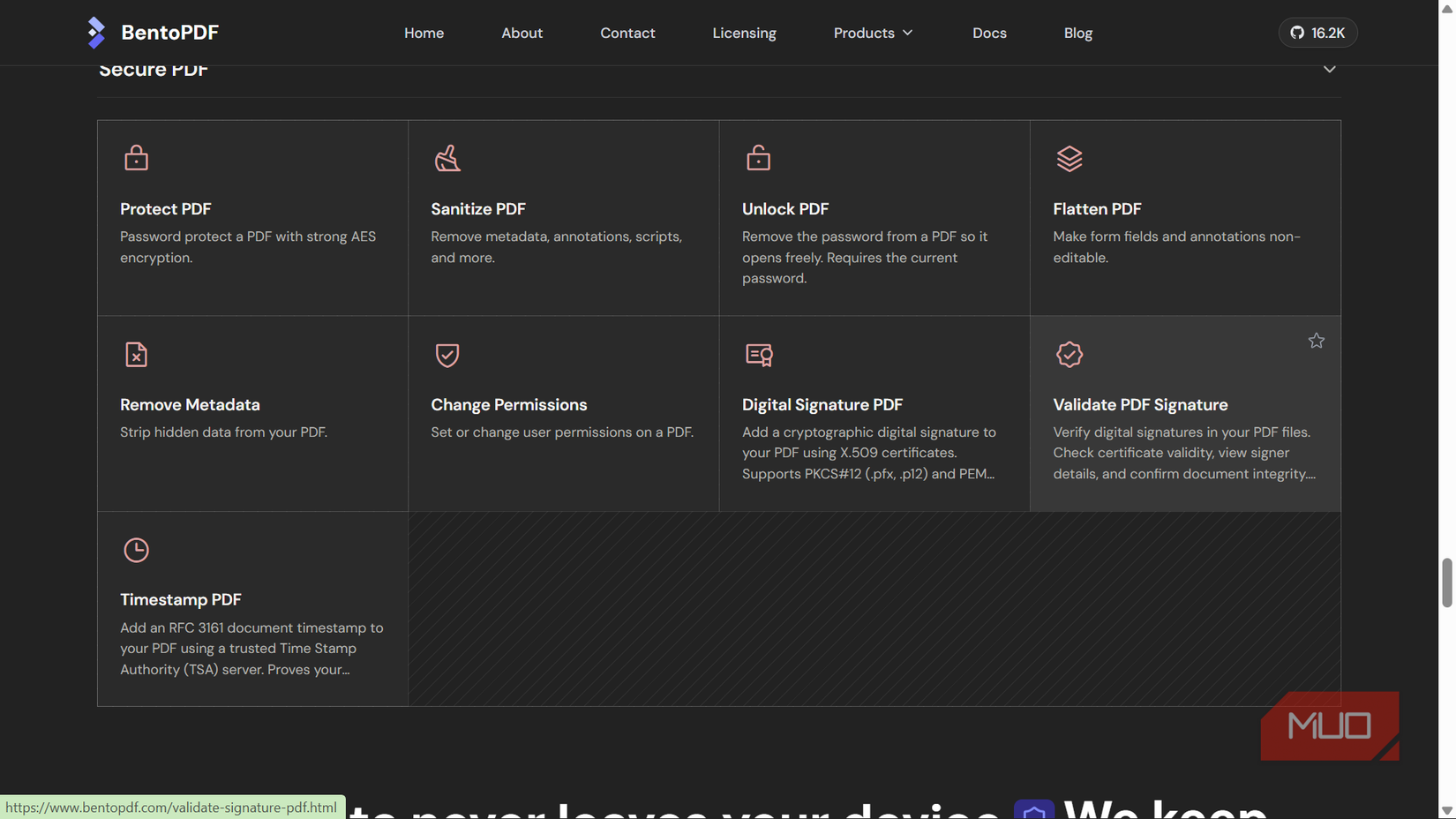The image size is (1456, 819).
Task: Click "Add an RFC 3161 document timestamp" description
Action: click(x=251, y=649)
